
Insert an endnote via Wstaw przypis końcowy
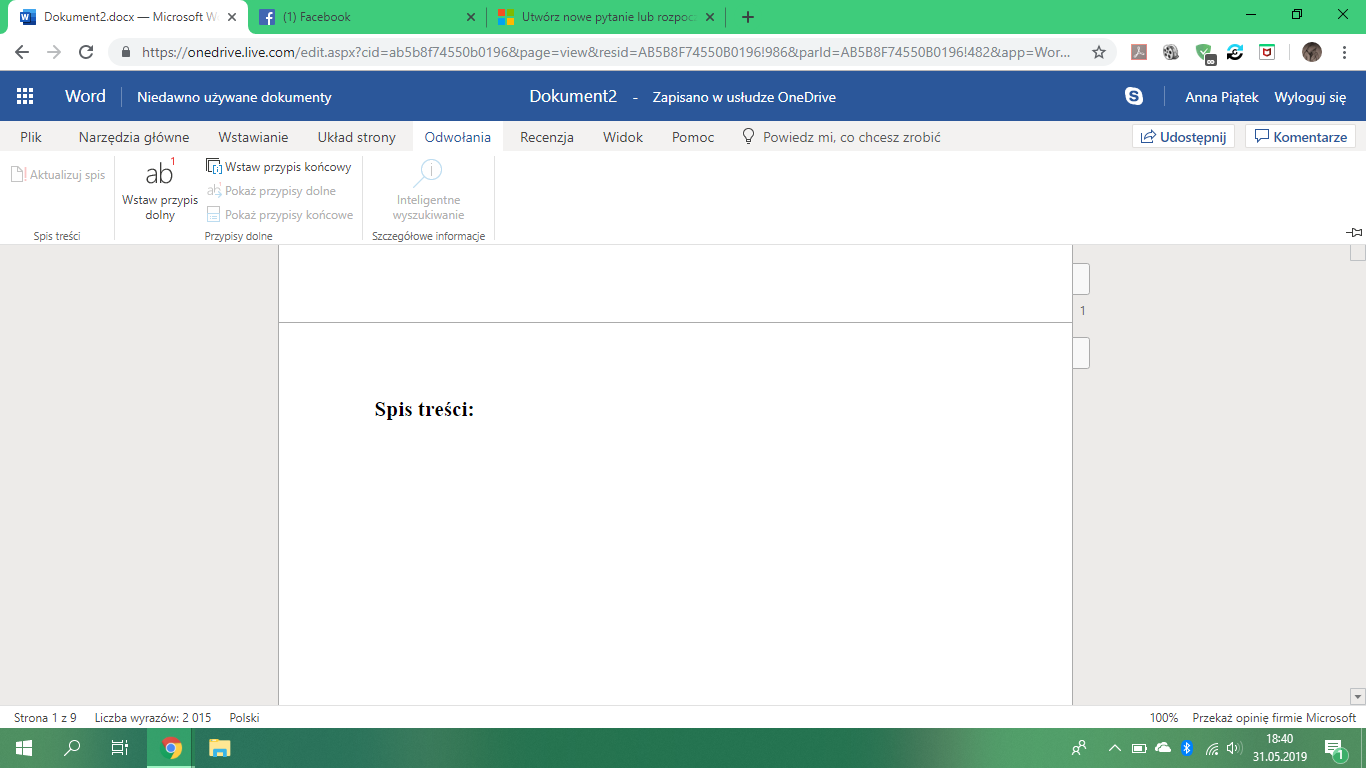point(279,167)
